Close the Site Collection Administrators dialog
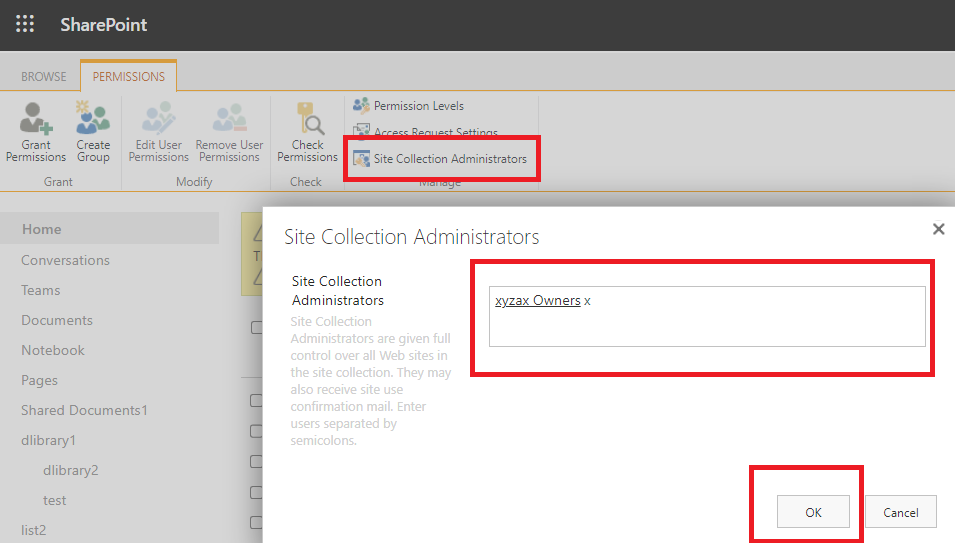The width and height of the screenshot is (955, 543). tap(939, 229)
